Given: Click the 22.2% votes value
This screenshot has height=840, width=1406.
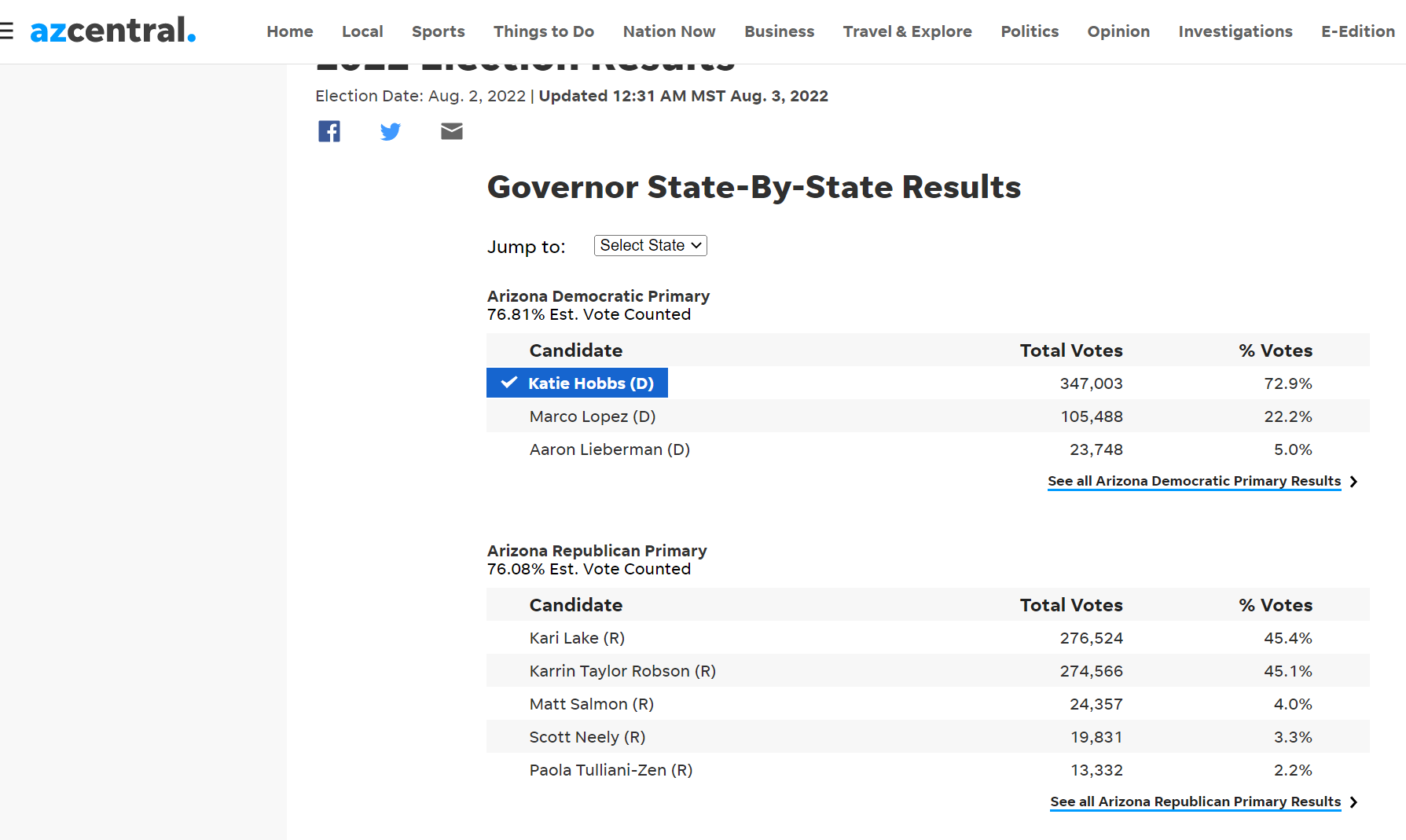Looking at the screenshot, I should tap(1288, 416).
